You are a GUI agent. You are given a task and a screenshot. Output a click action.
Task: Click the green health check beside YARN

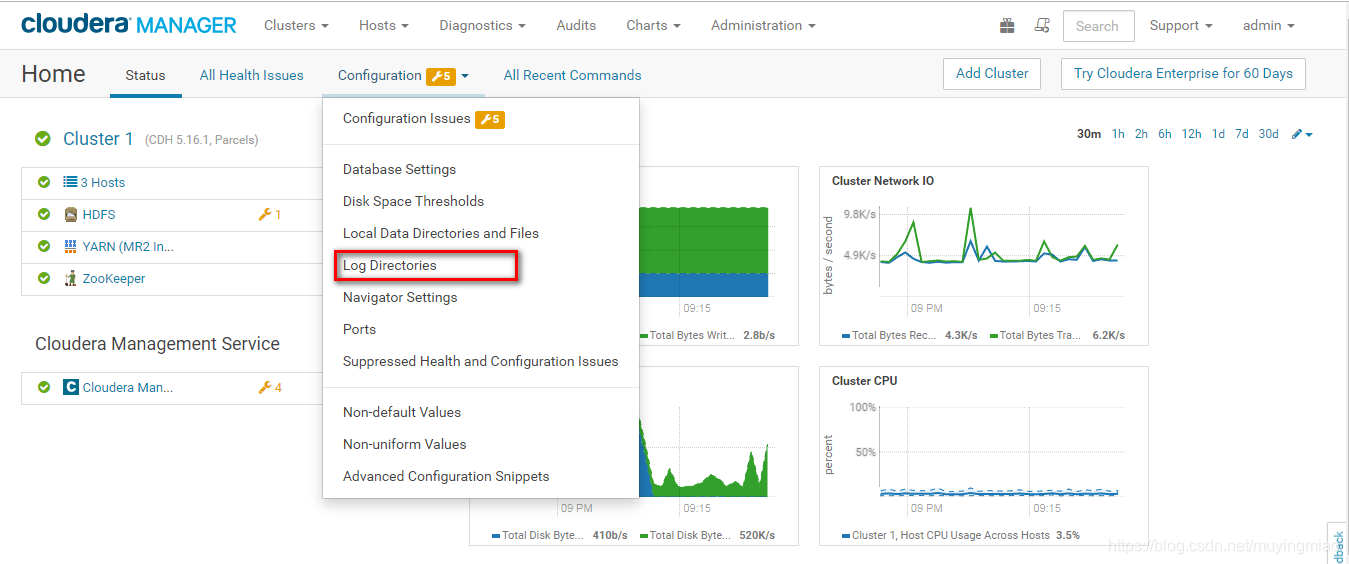pyautogui.click(x=44, y=246)
